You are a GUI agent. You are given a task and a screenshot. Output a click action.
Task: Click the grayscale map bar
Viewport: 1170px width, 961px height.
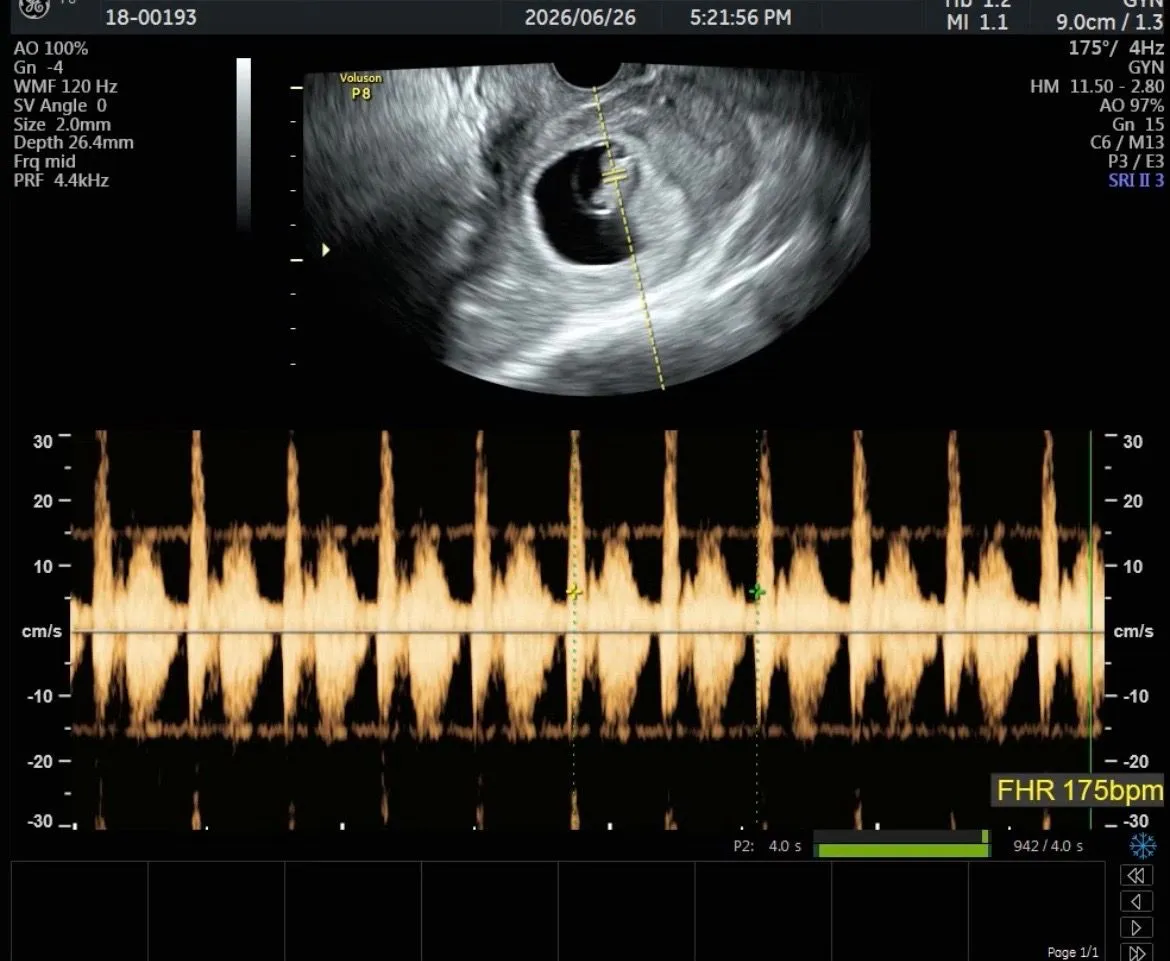point(243,143)
